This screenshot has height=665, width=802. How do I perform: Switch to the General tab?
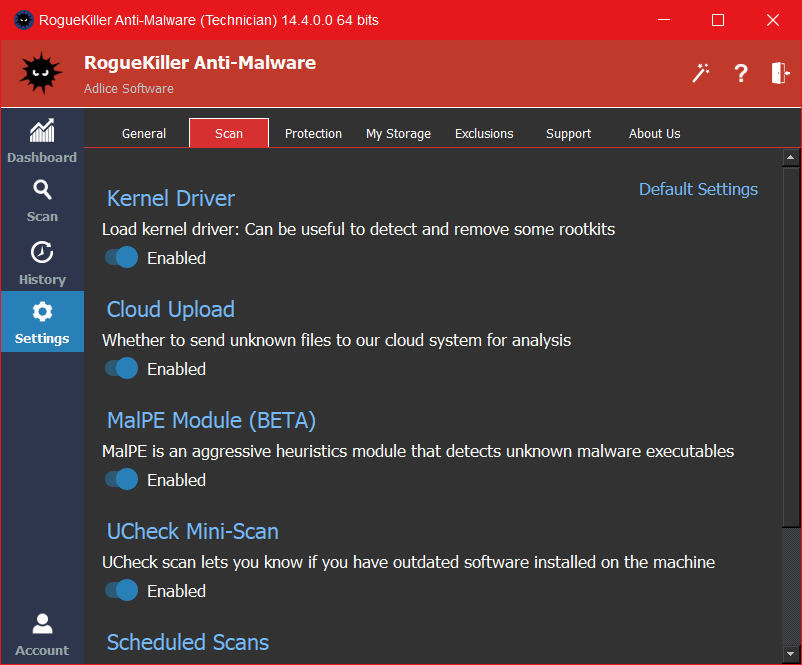[x=144, y=134]
